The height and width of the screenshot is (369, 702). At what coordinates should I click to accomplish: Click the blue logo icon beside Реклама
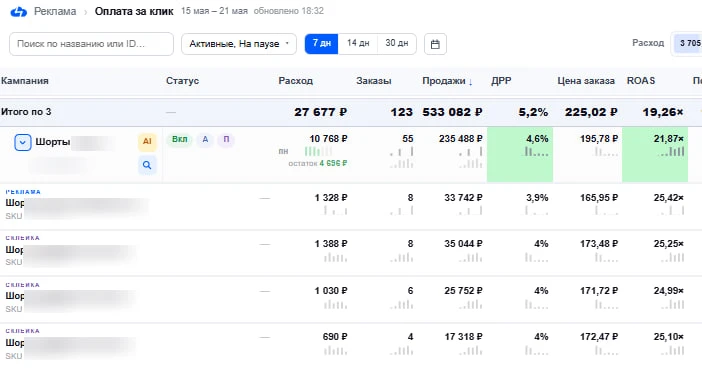pos(18,12)
